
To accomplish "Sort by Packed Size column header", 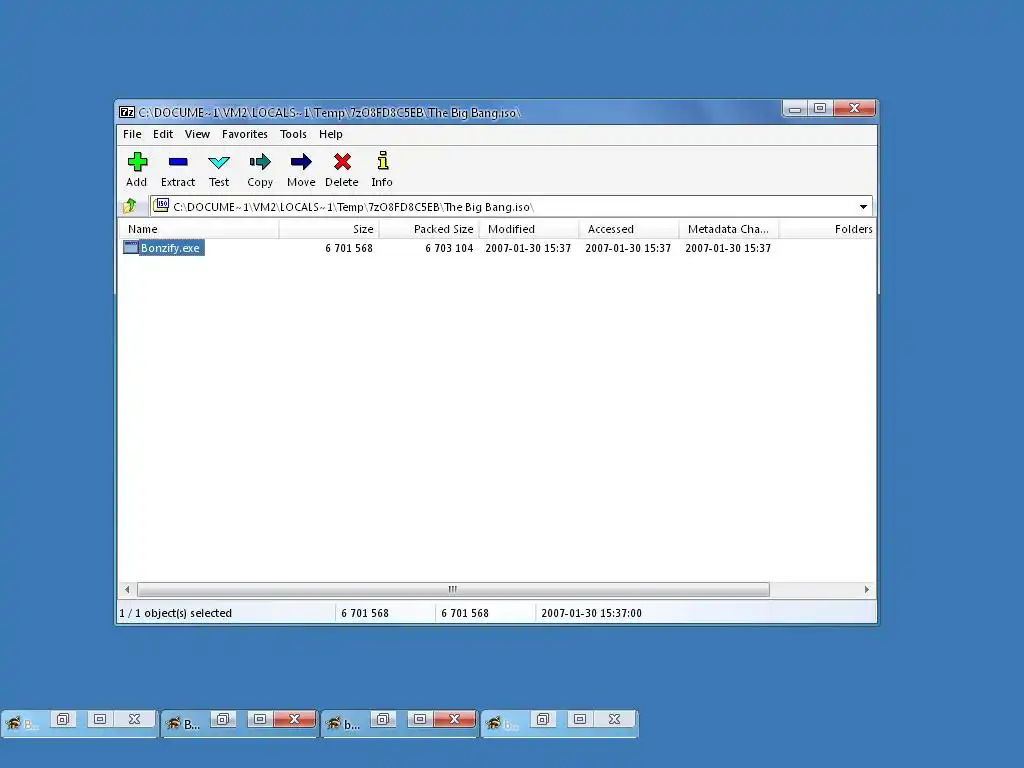I will coord(429,229).
